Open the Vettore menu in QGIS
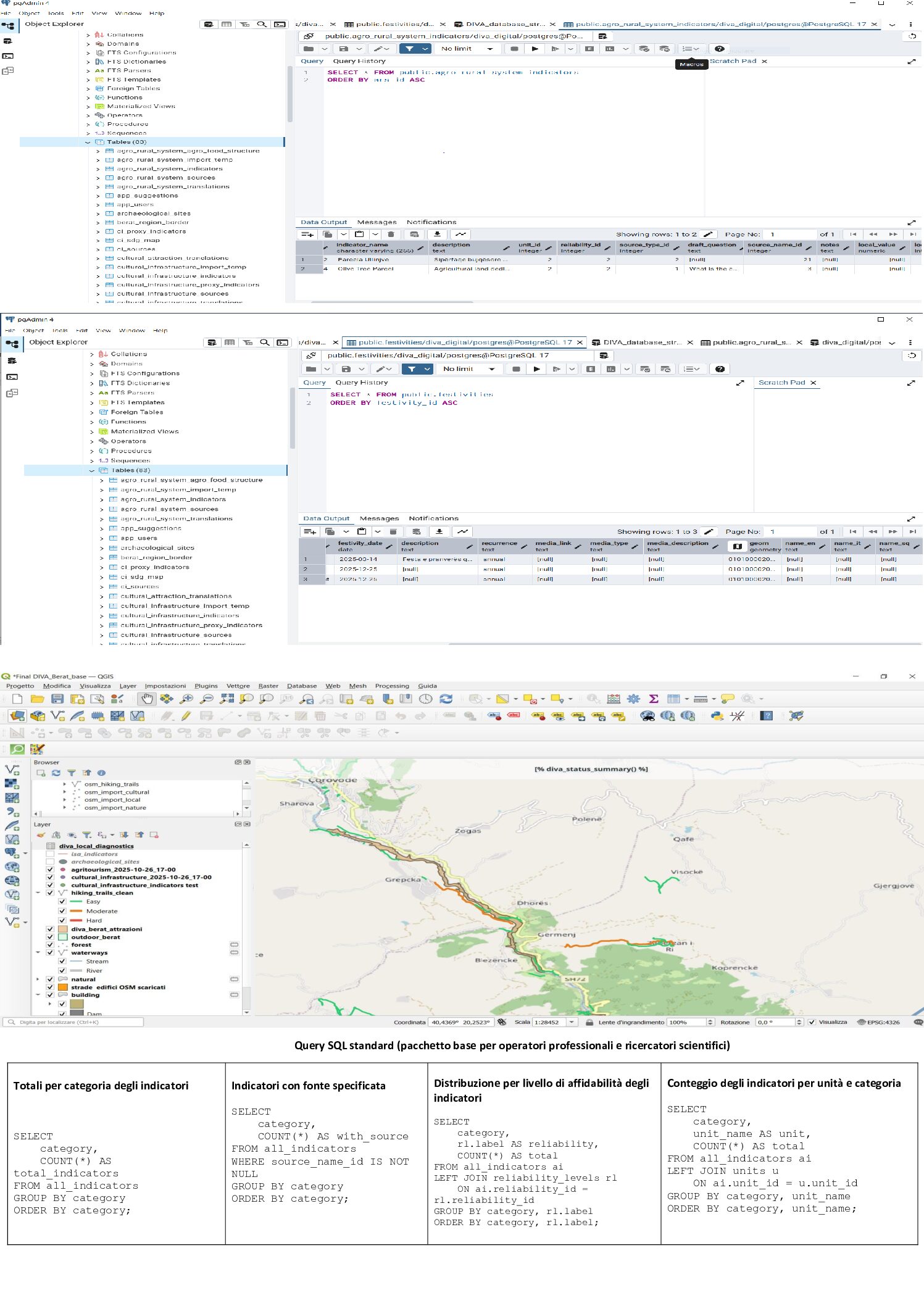This screenshot has width=924, height=1306. [238, 686]
